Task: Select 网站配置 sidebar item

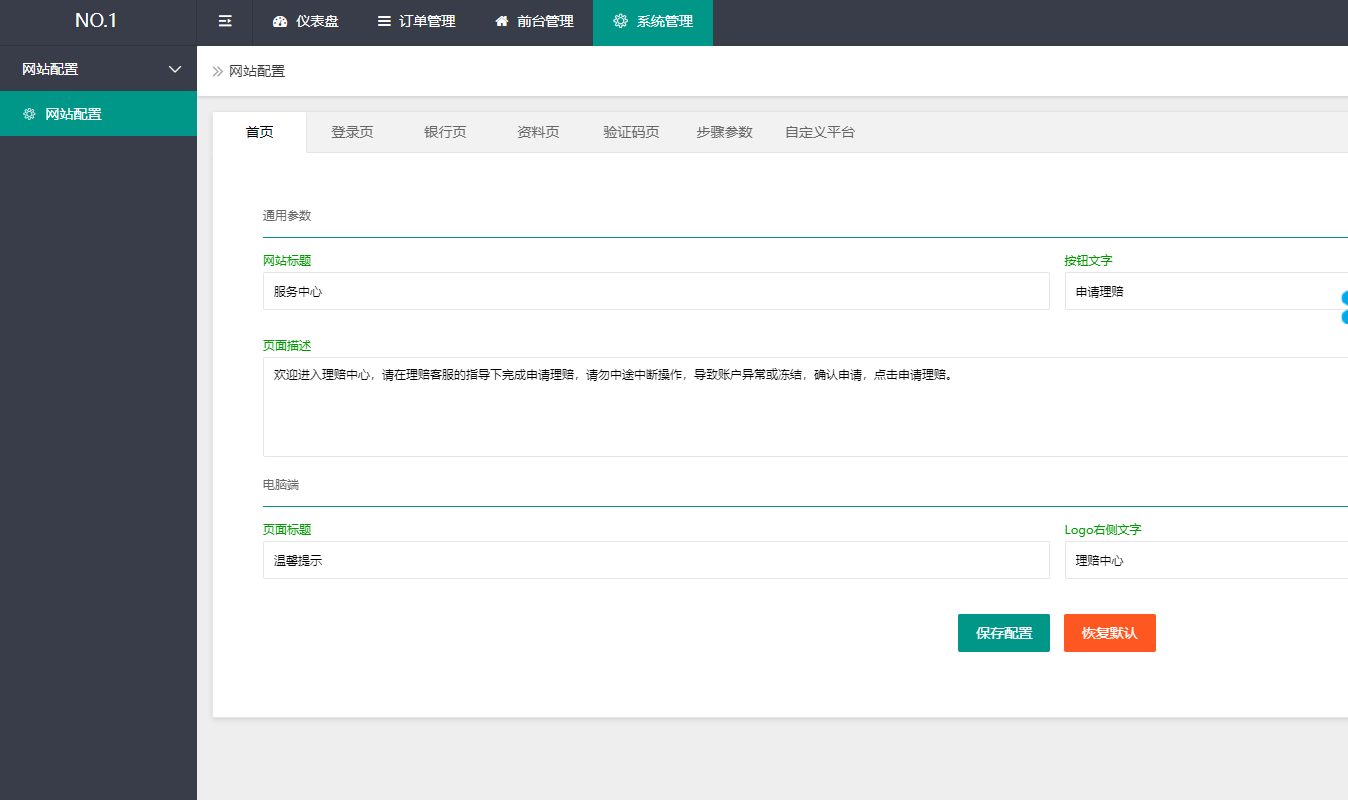Action: coord(98,114)
